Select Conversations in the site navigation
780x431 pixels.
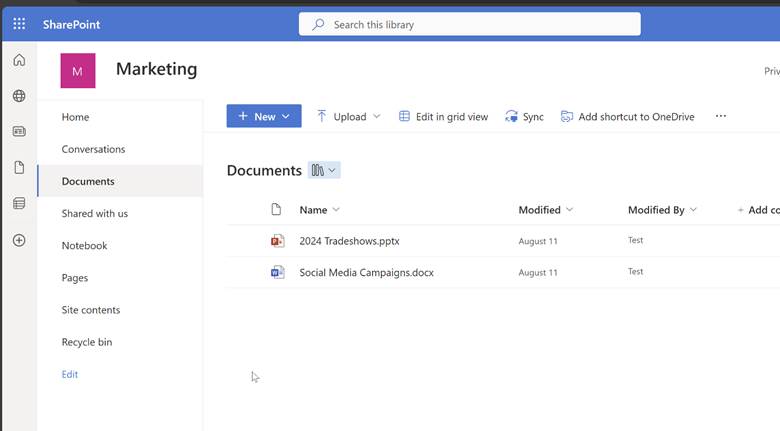pos(93,149)
